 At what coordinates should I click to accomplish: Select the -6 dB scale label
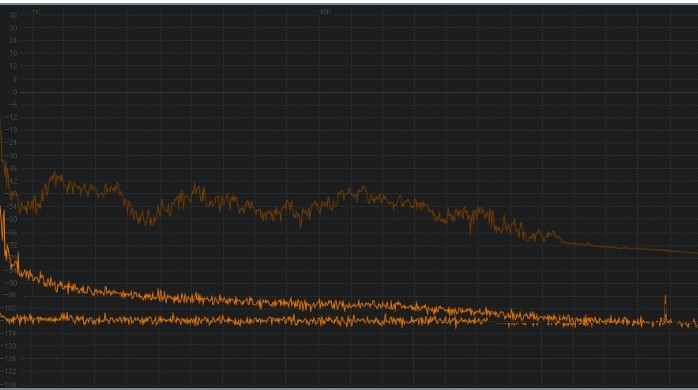[x=12, y=105]
